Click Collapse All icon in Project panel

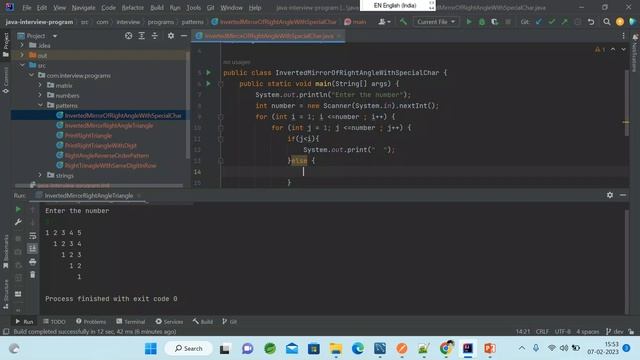coord(155,36)
